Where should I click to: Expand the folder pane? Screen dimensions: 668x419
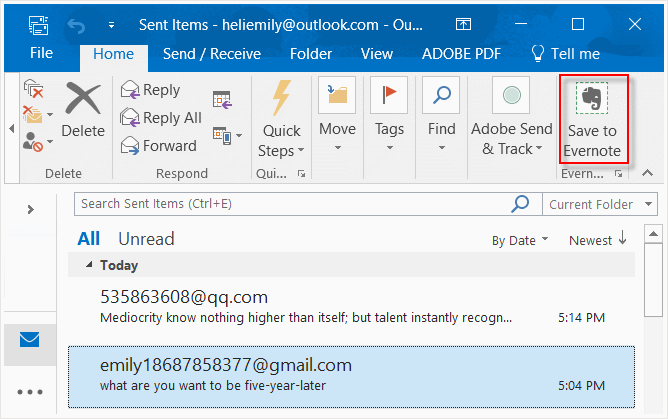point(30,209)
